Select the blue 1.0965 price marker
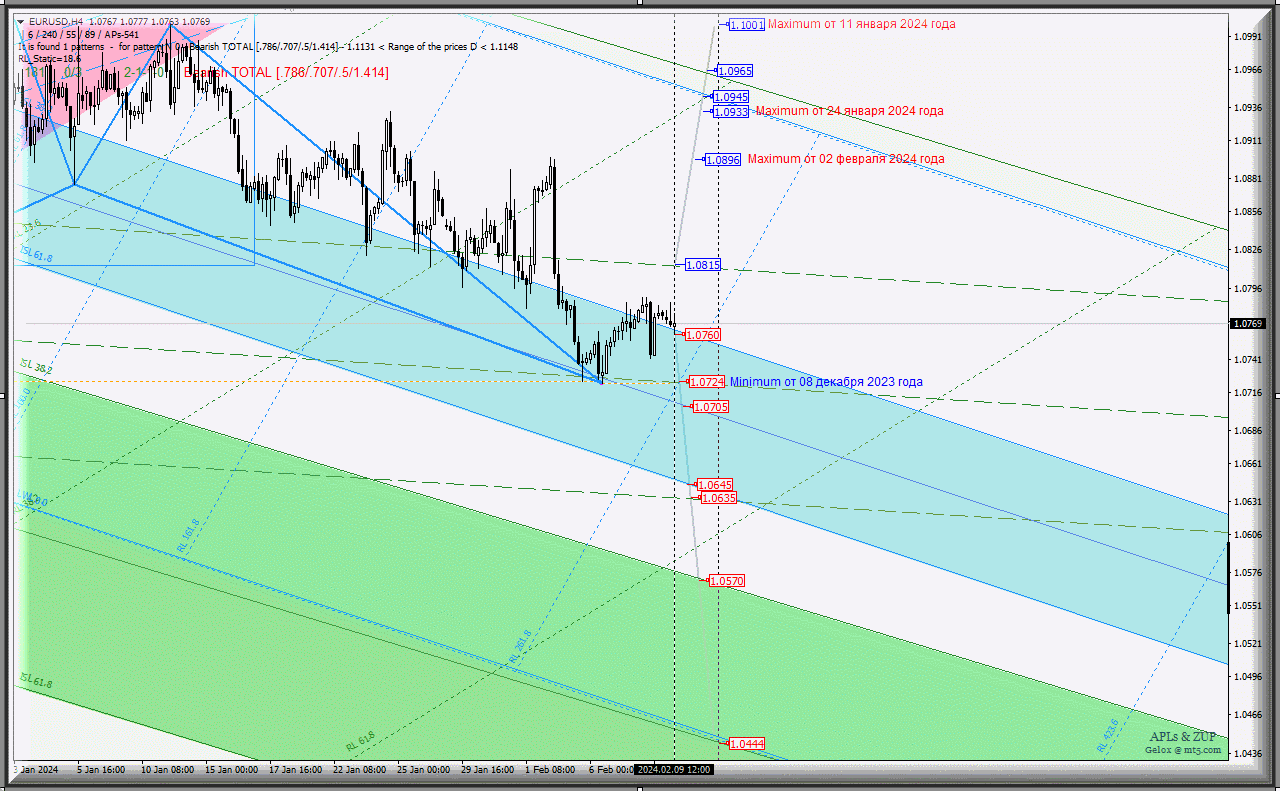The width and height of the screenshot is (1280, 791). tap(734, 71)
